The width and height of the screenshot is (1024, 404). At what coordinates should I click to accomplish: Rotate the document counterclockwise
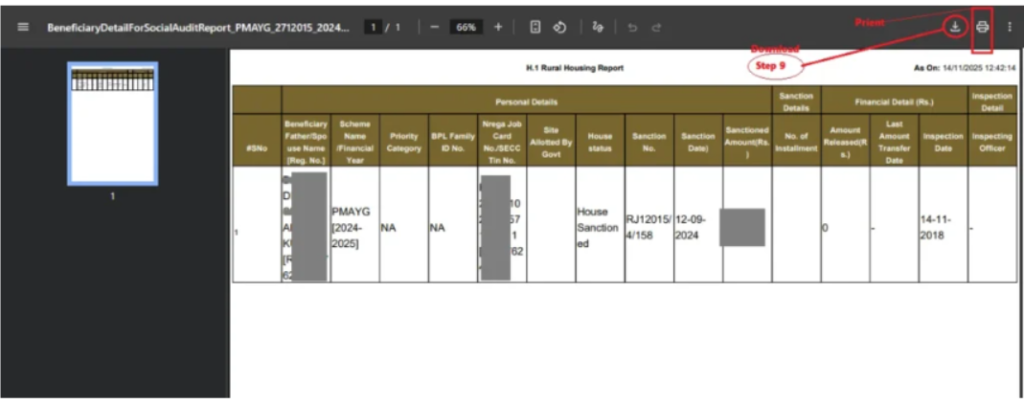[x=561, y=28]
